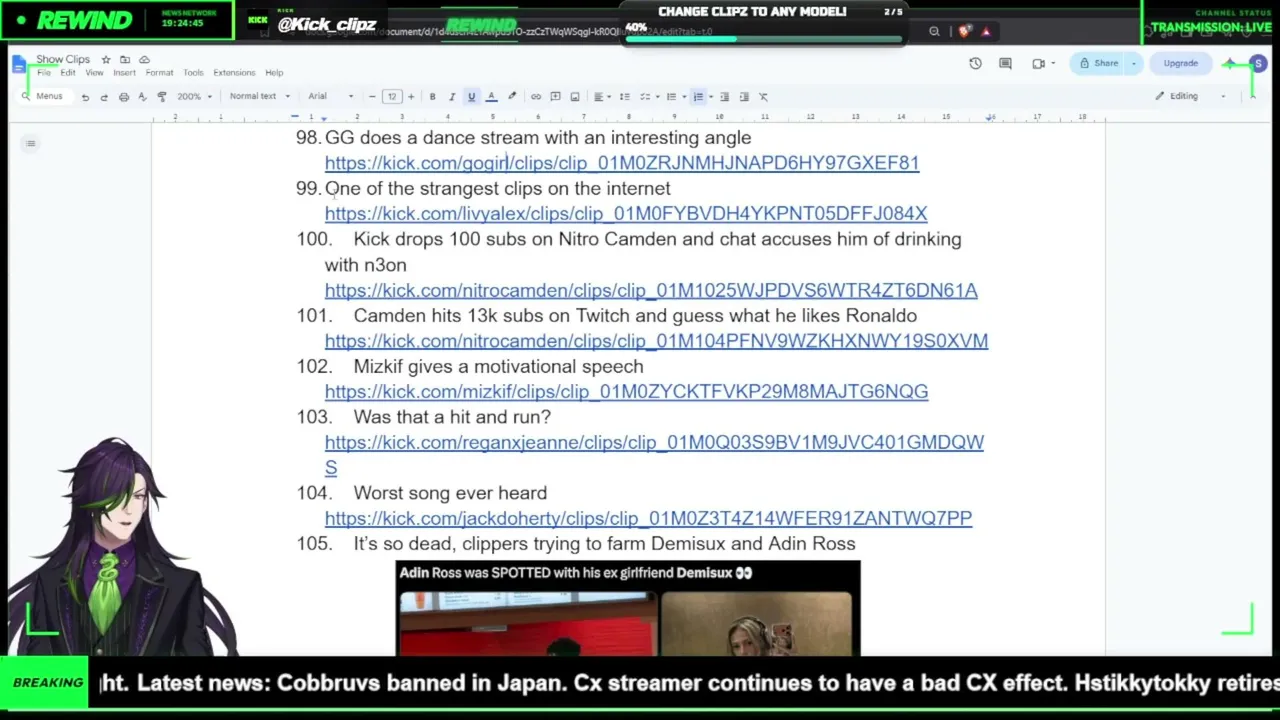This screenshot has width=1280, height=720.
Task: Open the Insert menu
Action: pos(124,73)
